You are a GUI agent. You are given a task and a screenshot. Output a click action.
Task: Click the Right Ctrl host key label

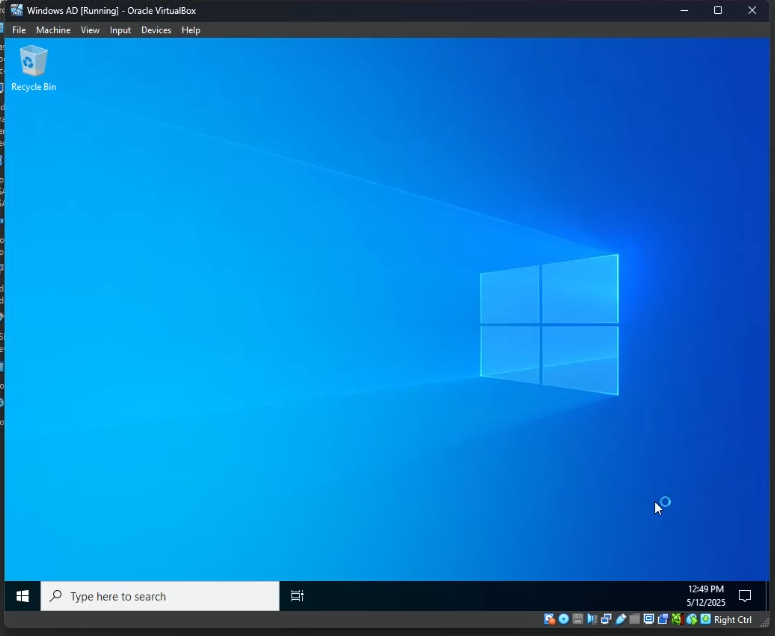pos(732,620)
